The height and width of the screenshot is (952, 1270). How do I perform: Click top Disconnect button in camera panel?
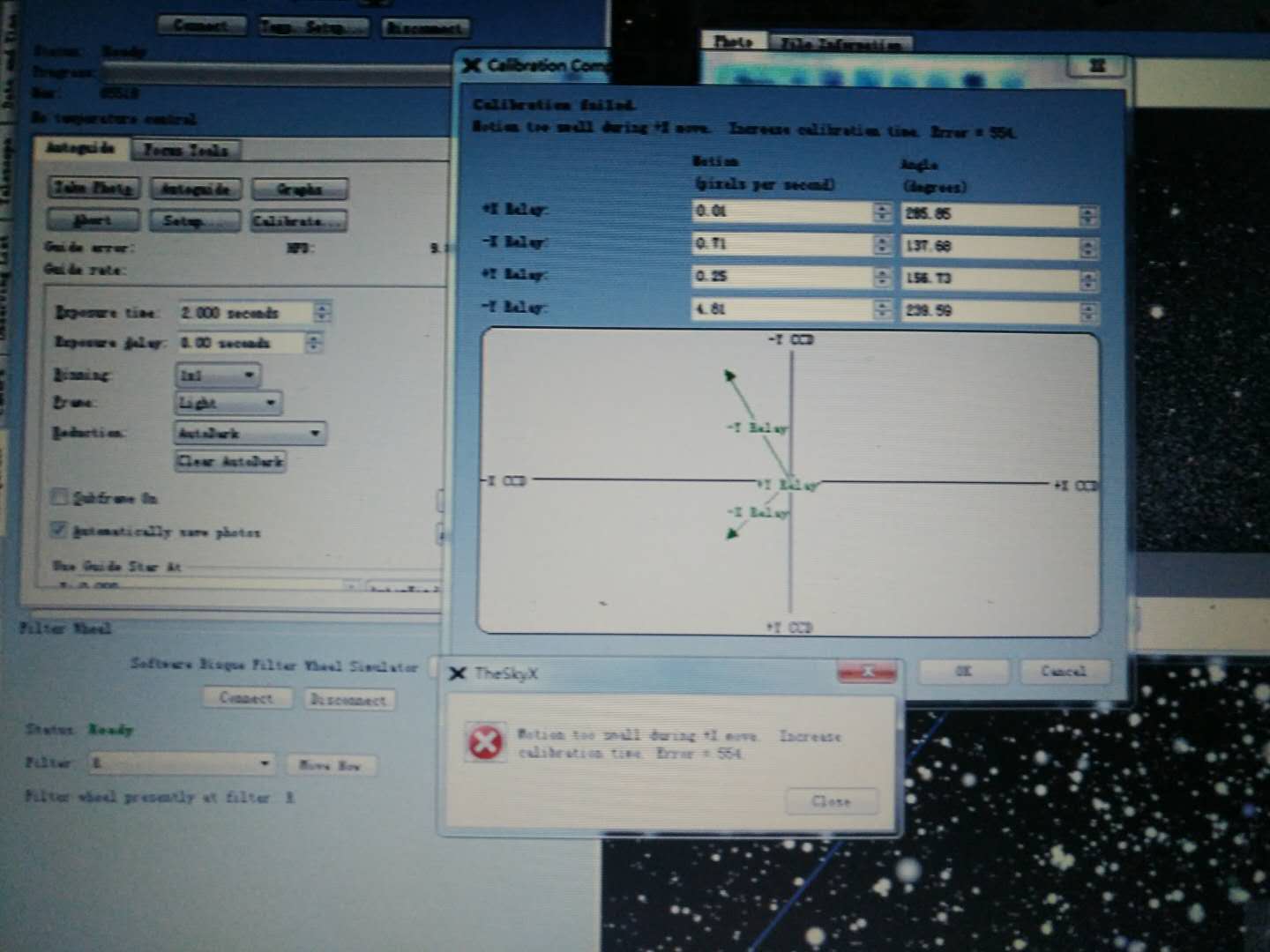(x=426, y=28)
